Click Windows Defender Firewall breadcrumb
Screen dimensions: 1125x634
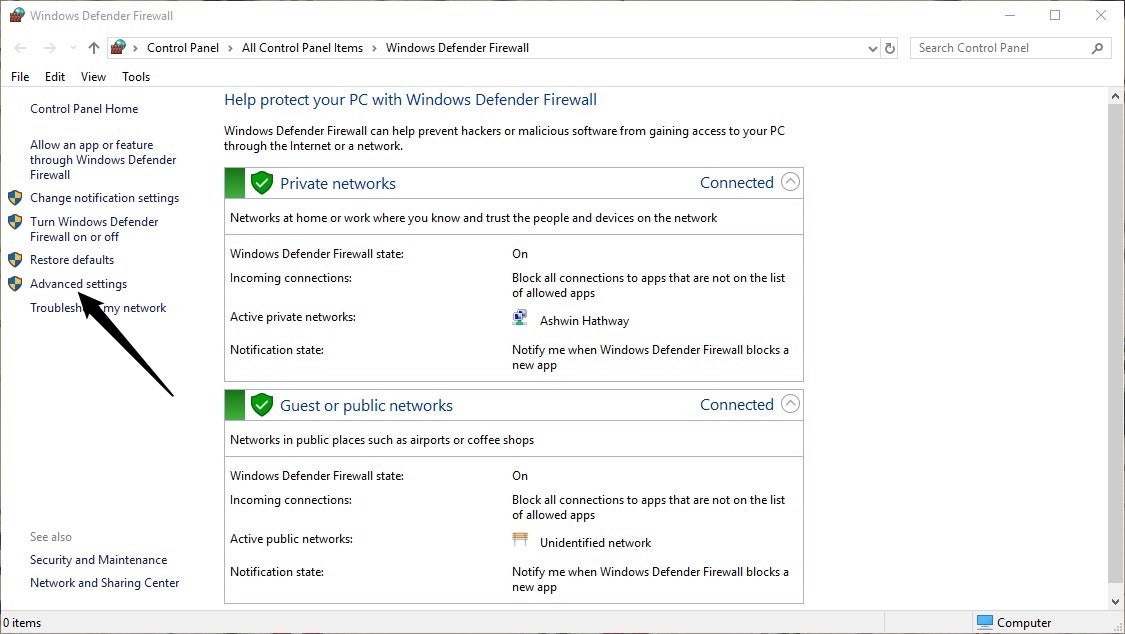[x=457, y=48]
